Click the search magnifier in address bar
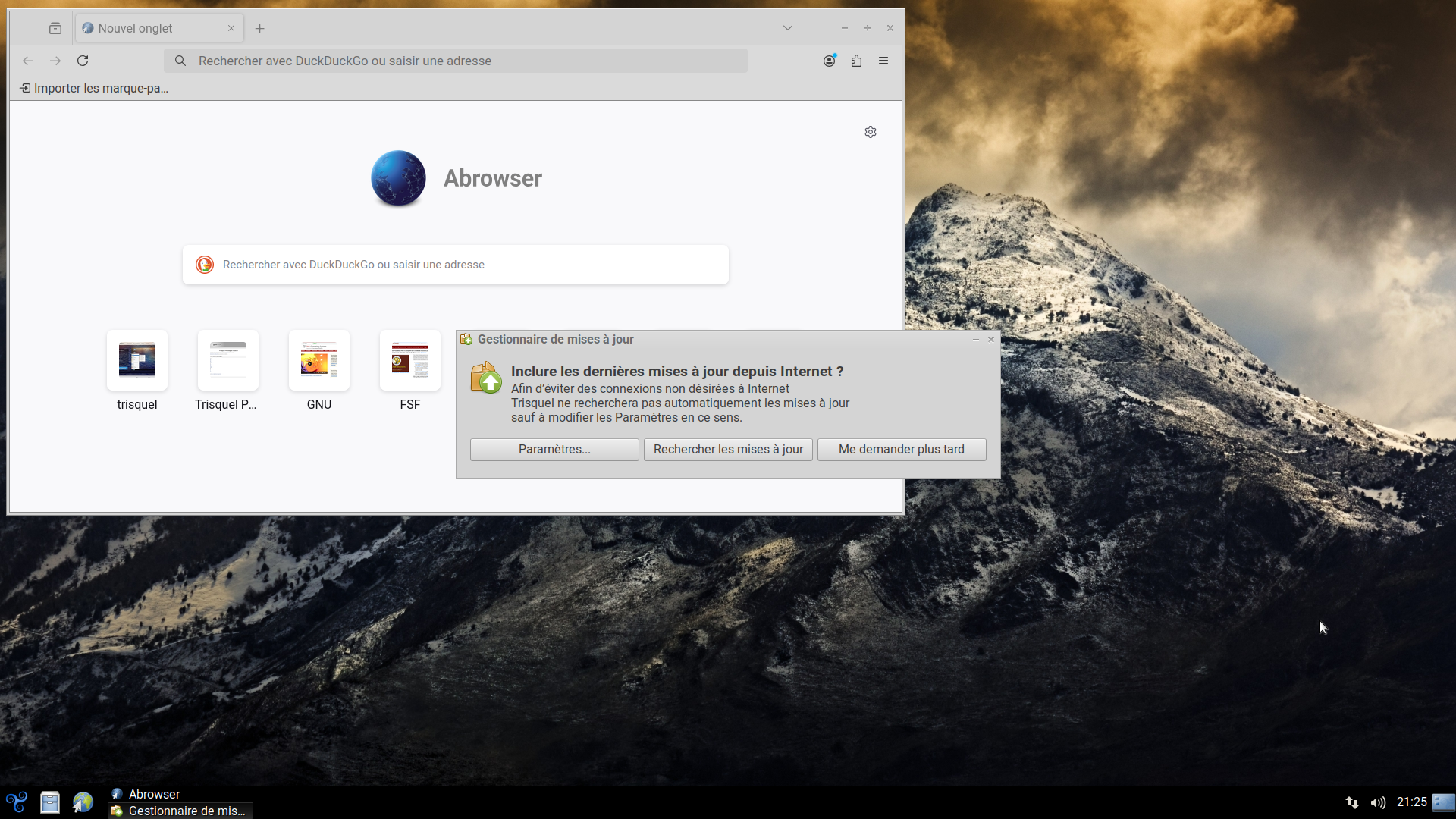 (x=180, y=61)
